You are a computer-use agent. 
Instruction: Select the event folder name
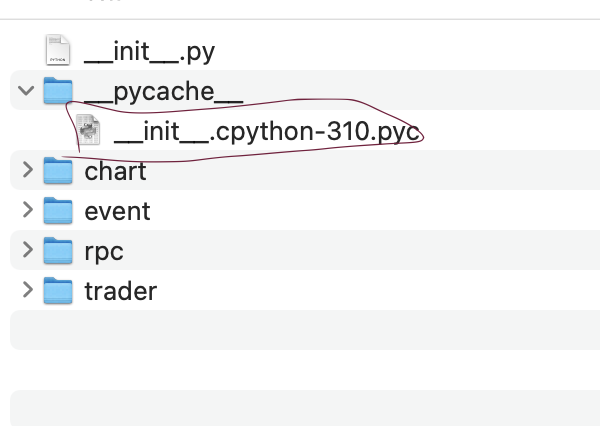pyautogui.click(x=117, y=211)
